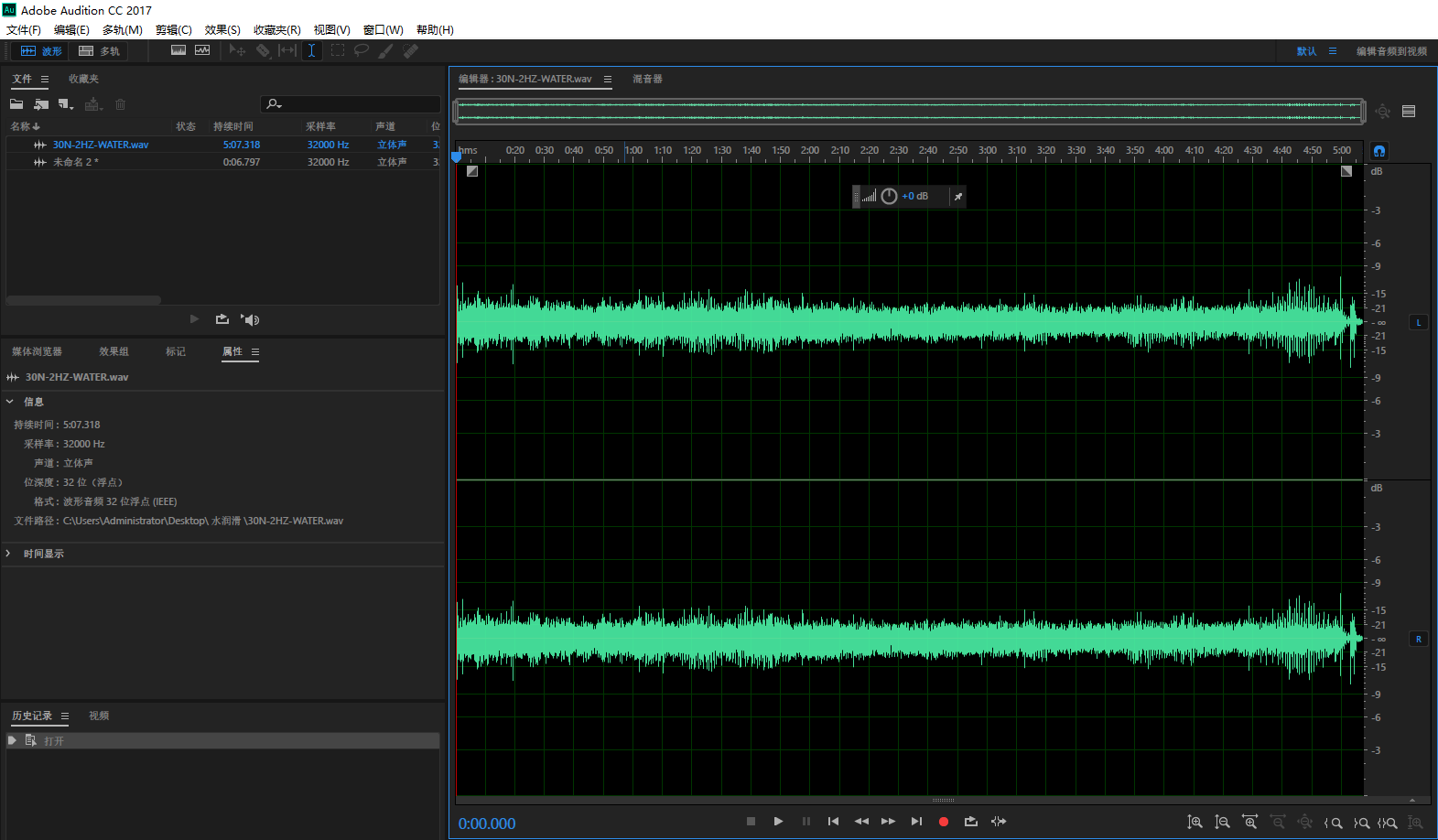This screenshot has width=1438, height=840.
Task: Switch to the 混音器 tab
Action: click(647, 79)
